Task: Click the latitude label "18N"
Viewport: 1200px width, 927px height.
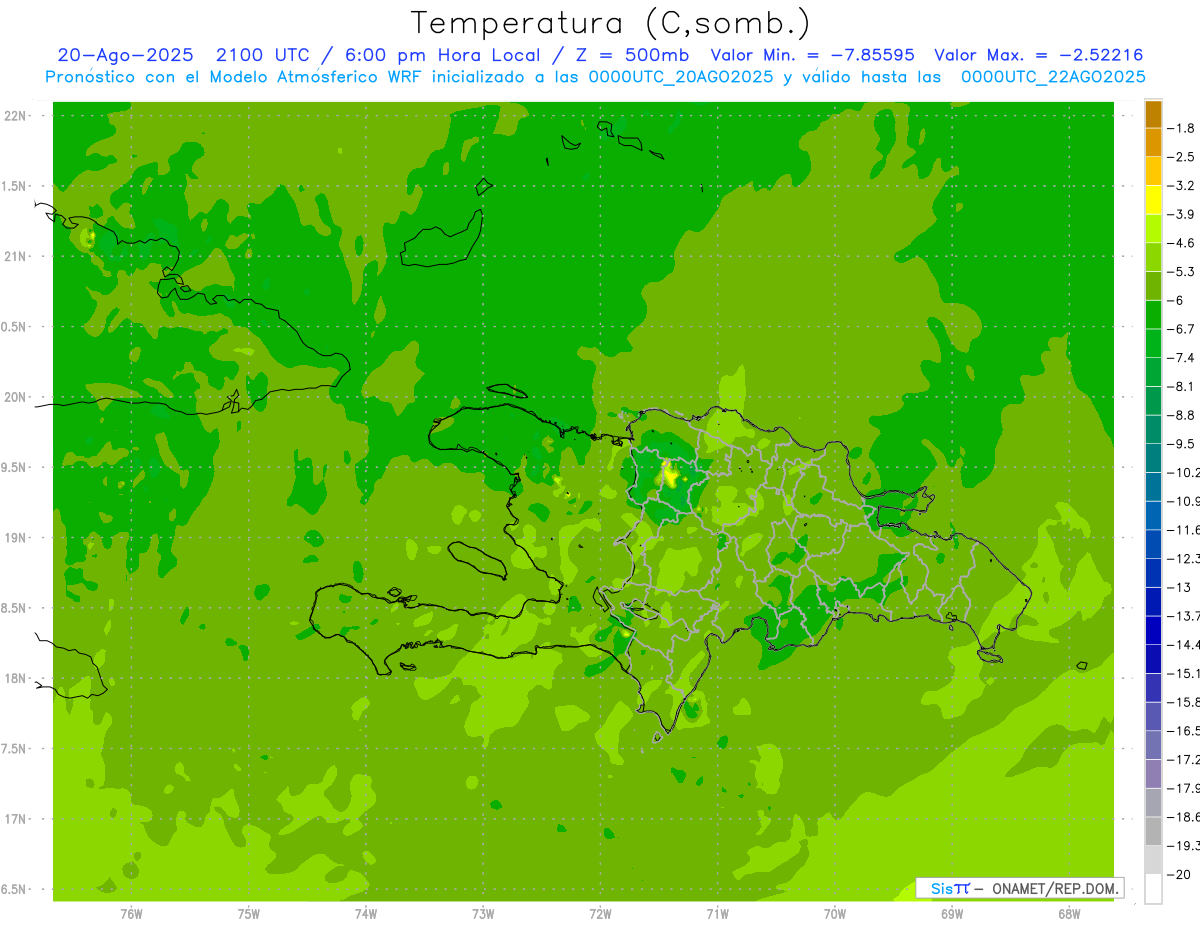Action: 15,678
